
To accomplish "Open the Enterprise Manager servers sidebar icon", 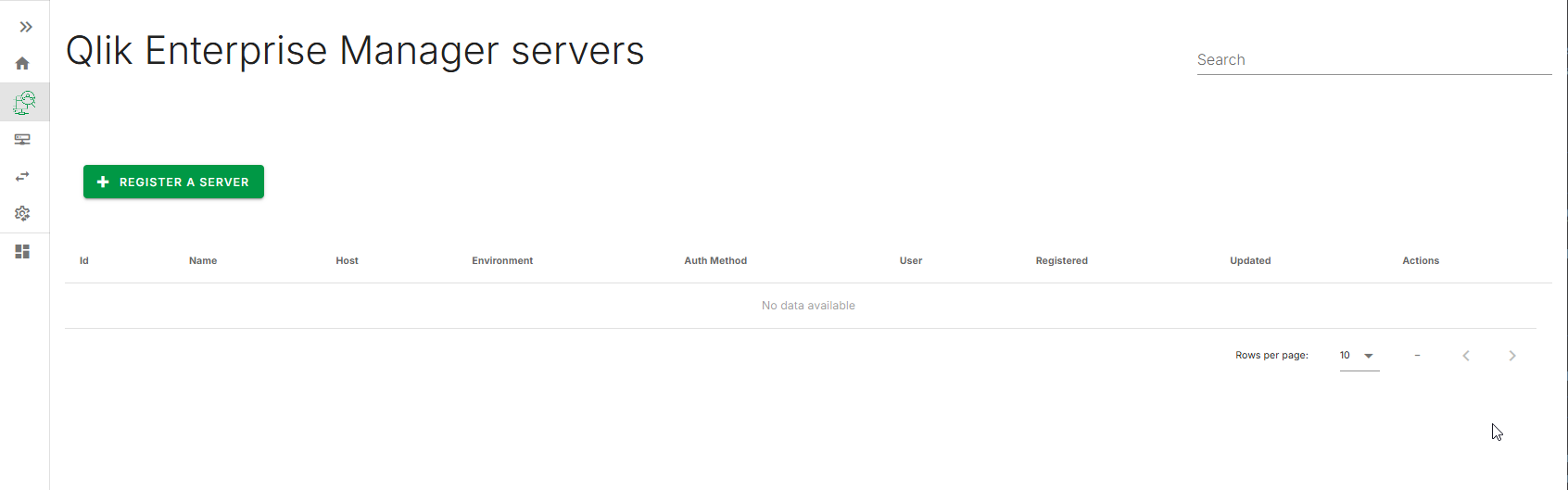I will pyautogui.click(x=24, y=102).
